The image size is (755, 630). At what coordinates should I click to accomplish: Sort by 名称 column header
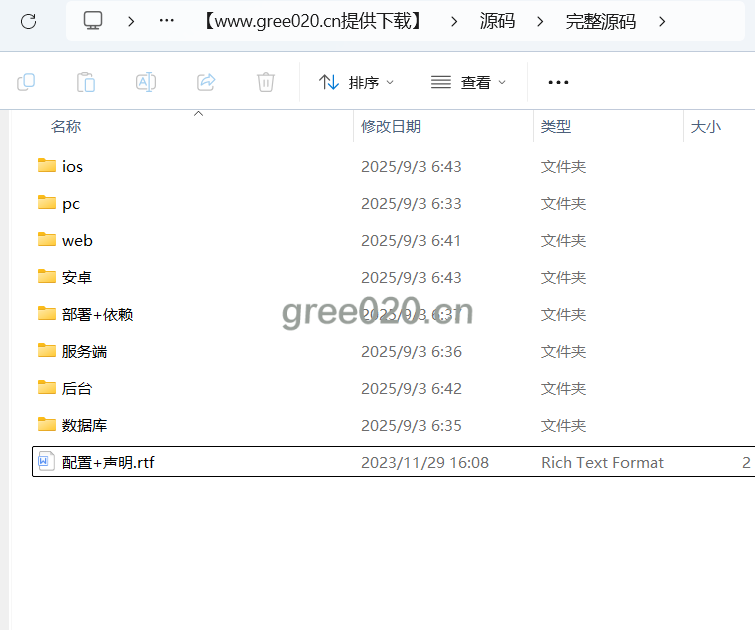tap(66, 127)
